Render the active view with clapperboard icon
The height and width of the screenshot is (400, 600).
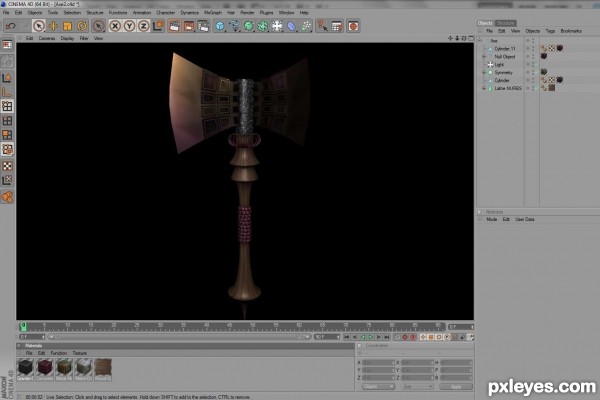[174, 26]
